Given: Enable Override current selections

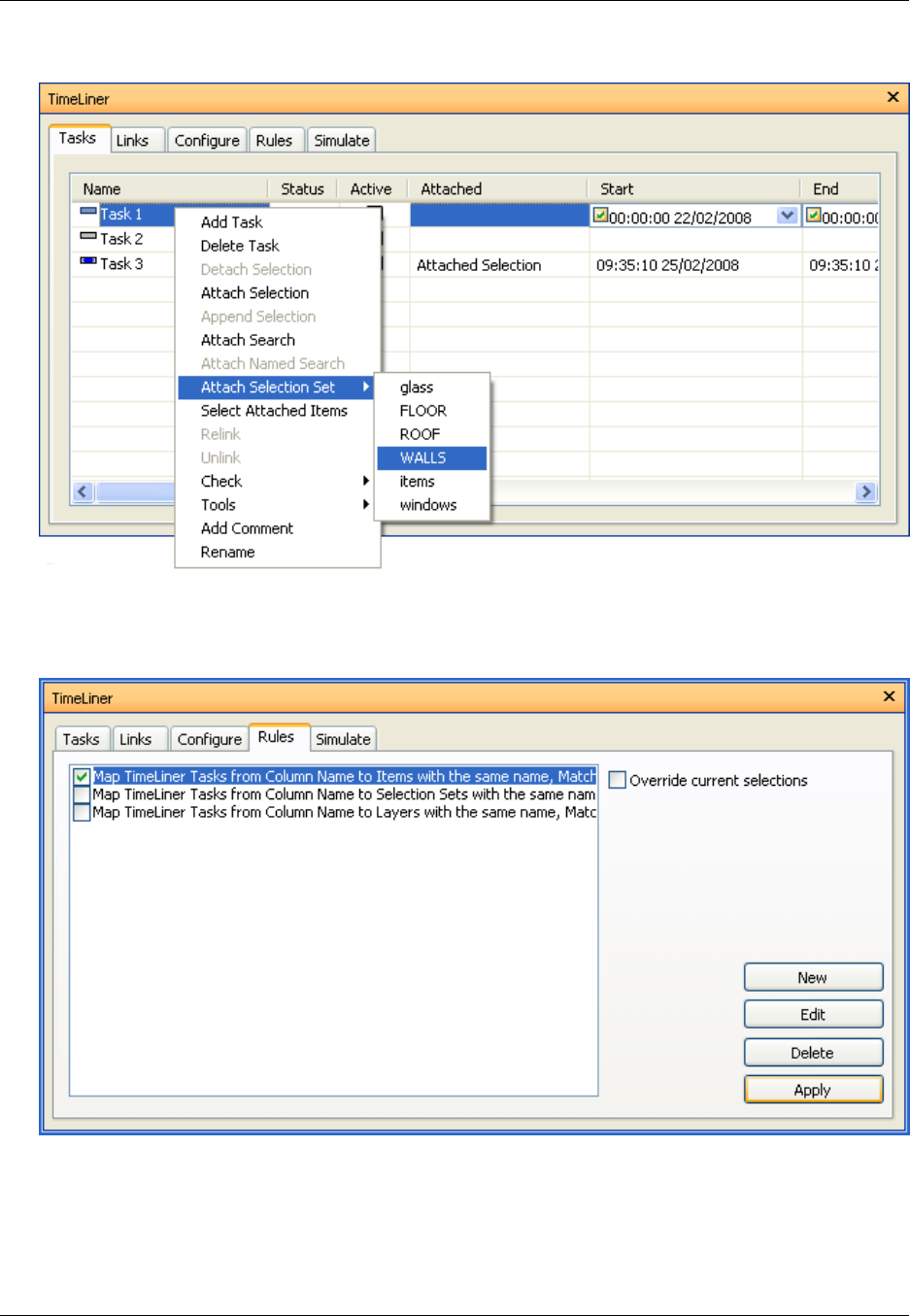Looking at the screenshot, I should [618, 780].
